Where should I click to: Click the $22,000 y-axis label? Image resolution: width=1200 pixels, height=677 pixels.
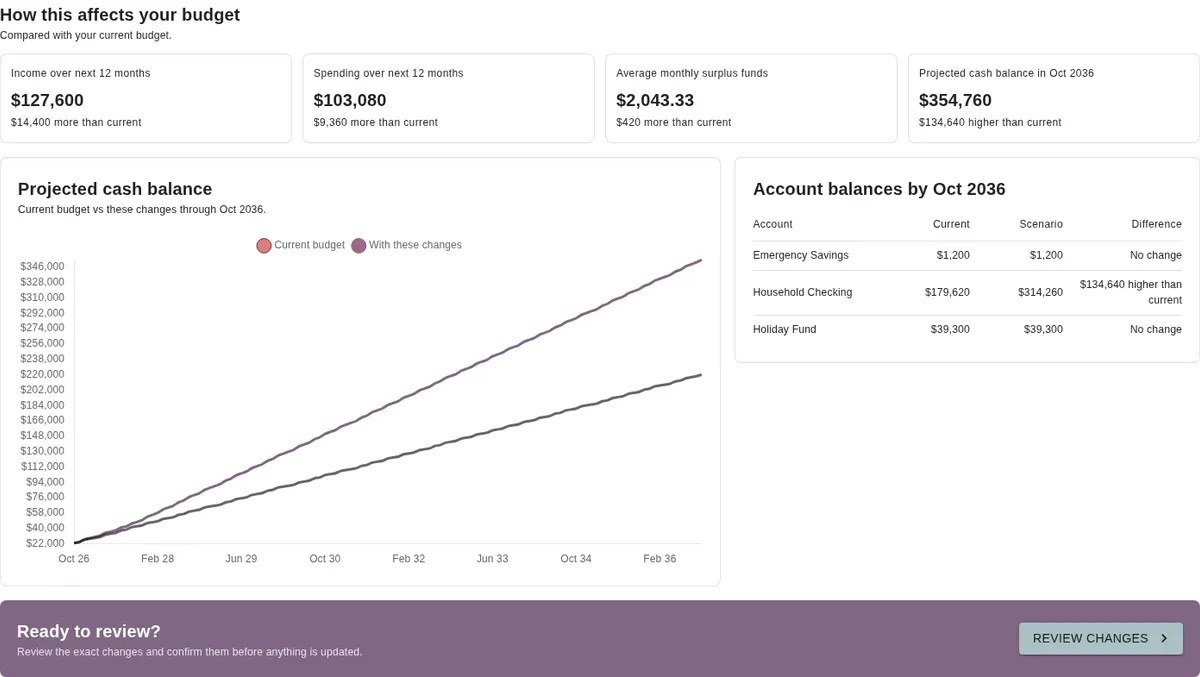(x=45, y=543)
